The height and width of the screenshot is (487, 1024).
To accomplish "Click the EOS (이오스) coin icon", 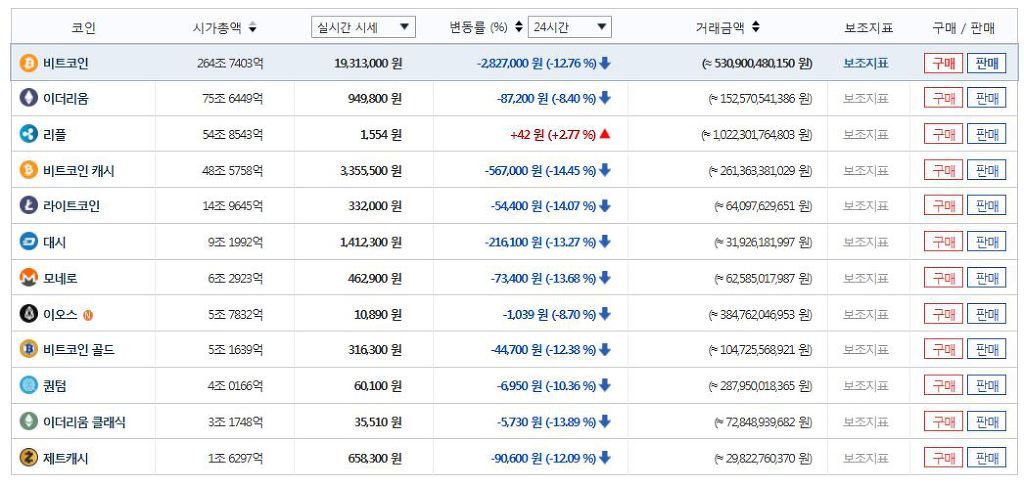I will 29,314.
